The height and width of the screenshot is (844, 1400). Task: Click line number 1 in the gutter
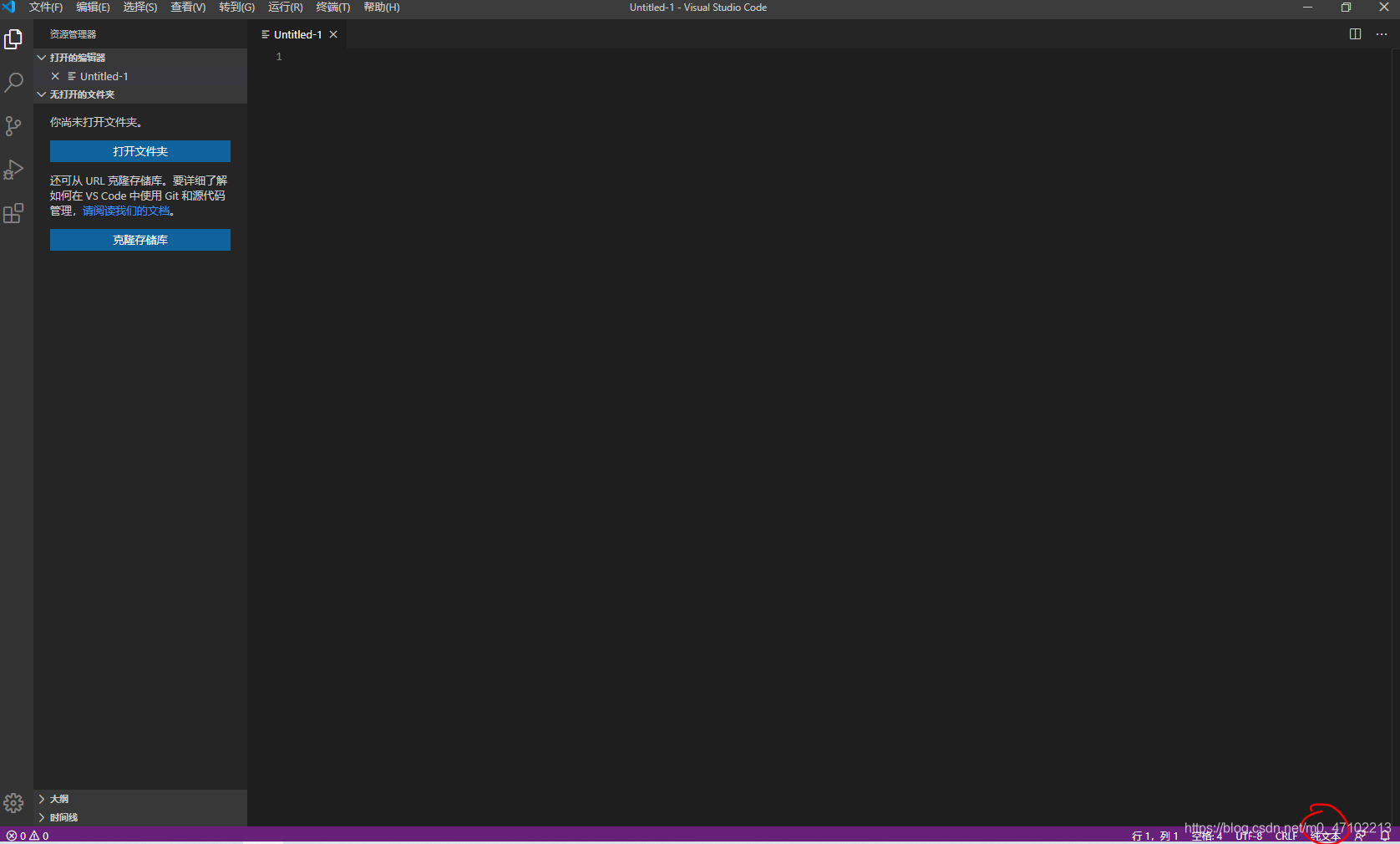[x=279, y=57]
